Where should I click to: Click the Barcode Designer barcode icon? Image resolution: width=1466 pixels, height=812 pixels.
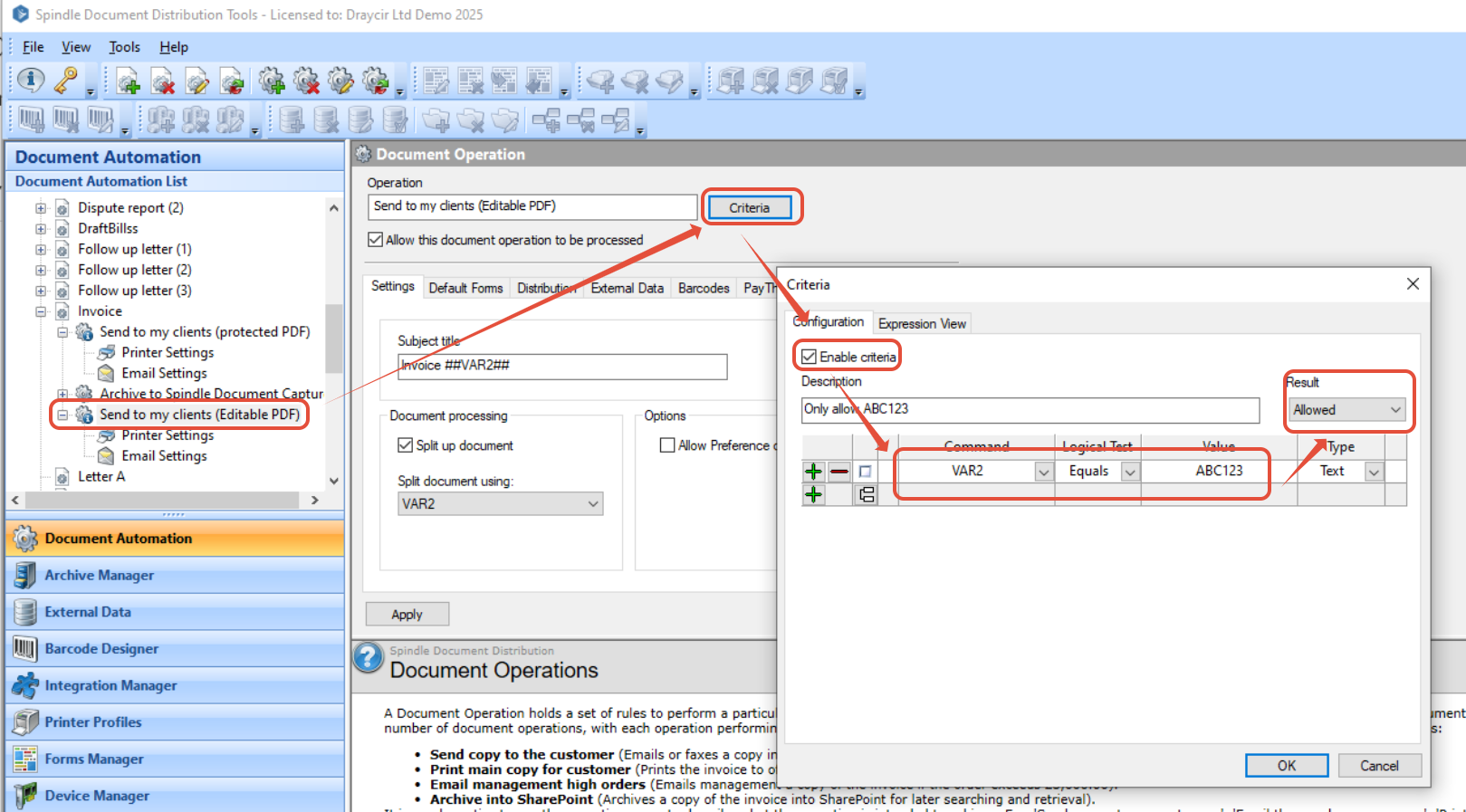tap(25, 648)
